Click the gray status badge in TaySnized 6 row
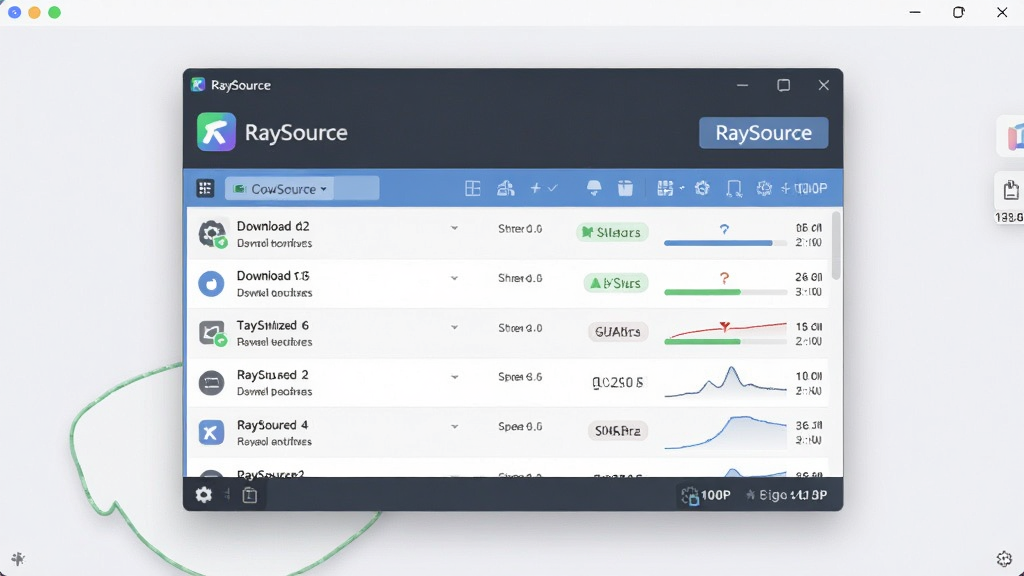This screenshot has height=576, width=1024. [618, 332]
